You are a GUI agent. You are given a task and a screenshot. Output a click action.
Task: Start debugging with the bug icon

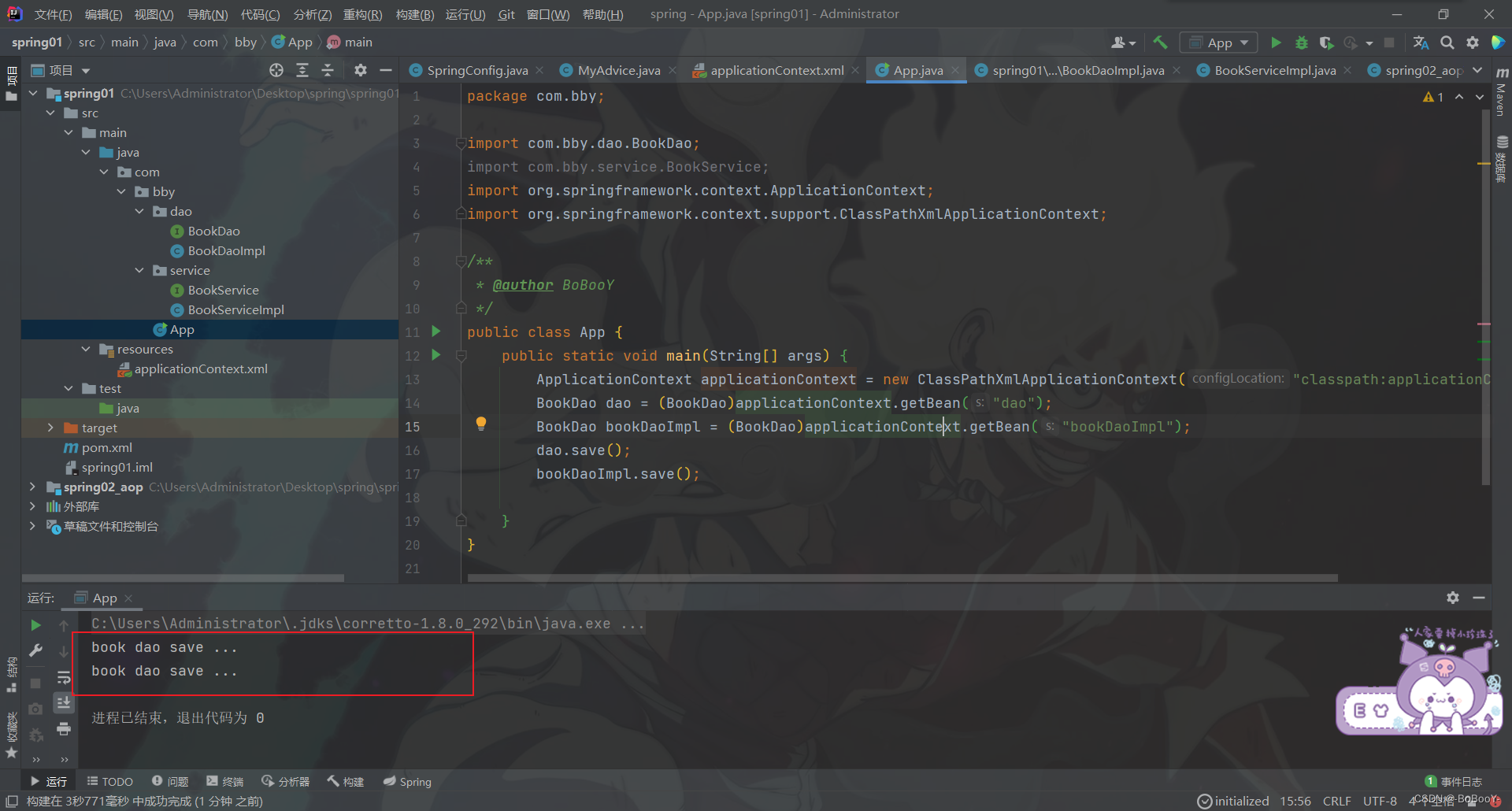(x=1301, y=43)
